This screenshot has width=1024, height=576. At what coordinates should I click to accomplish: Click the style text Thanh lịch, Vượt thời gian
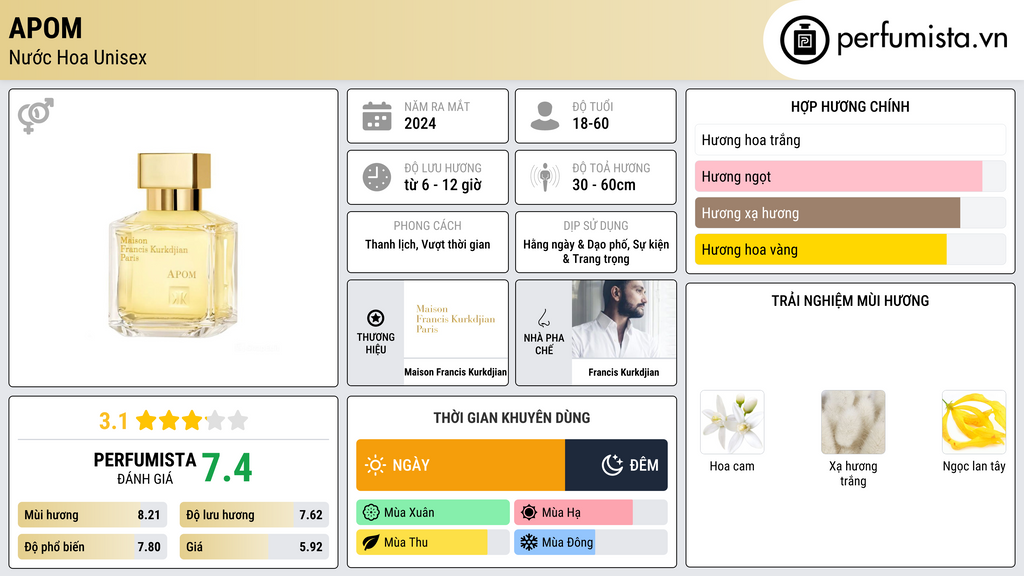428,245
